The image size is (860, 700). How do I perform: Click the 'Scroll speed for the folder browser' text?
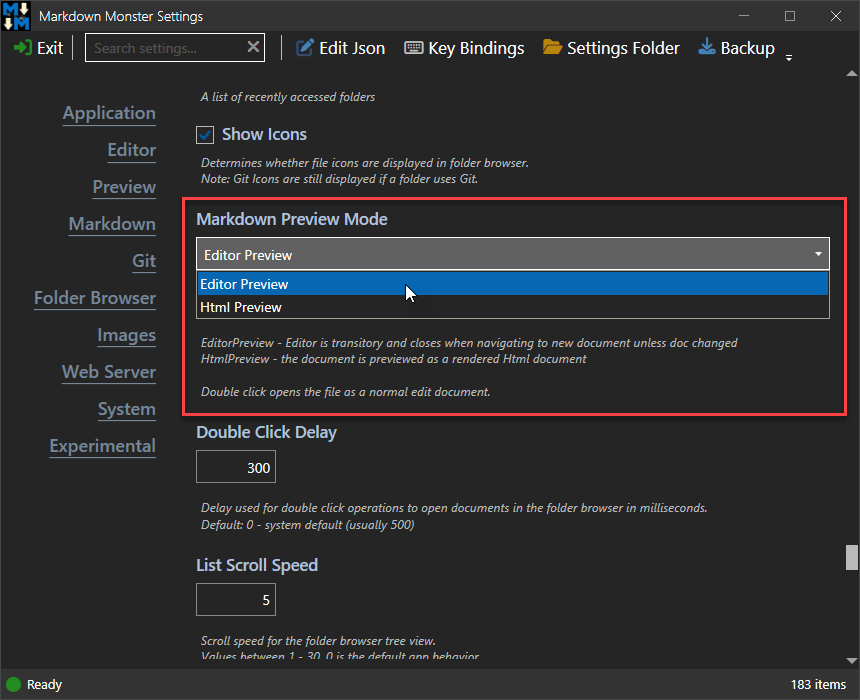click(318, 641)
